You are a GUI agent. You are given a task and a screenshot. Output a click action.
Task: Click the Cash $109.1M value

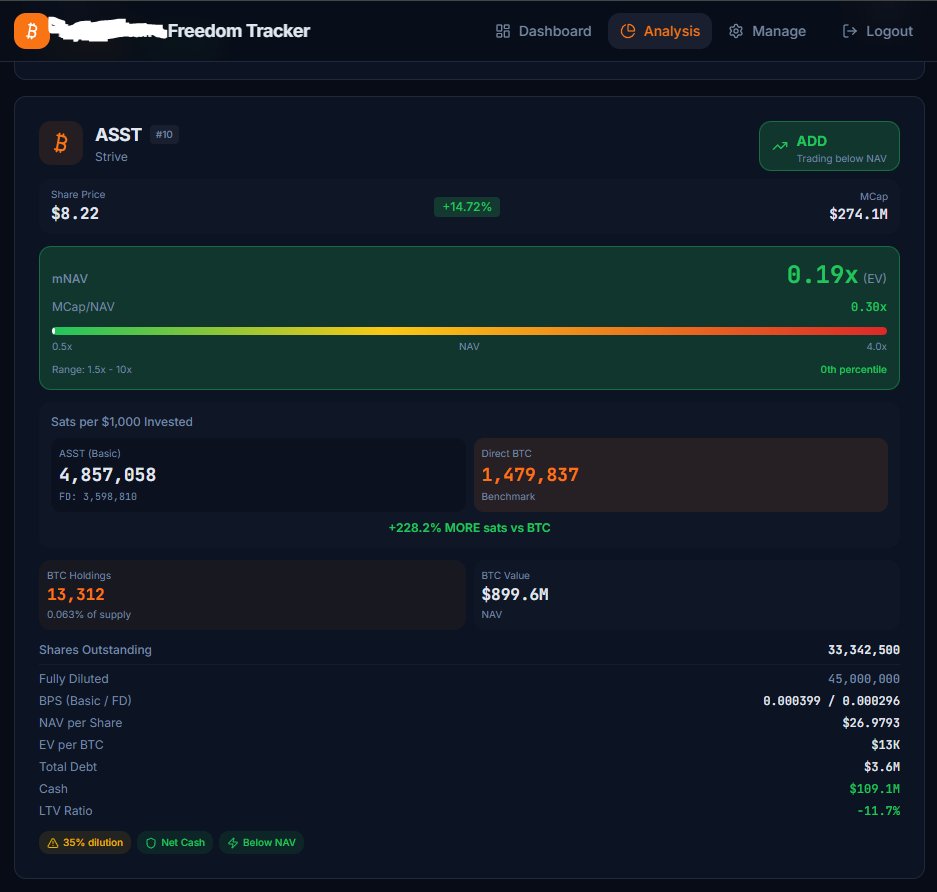point(874,789)
